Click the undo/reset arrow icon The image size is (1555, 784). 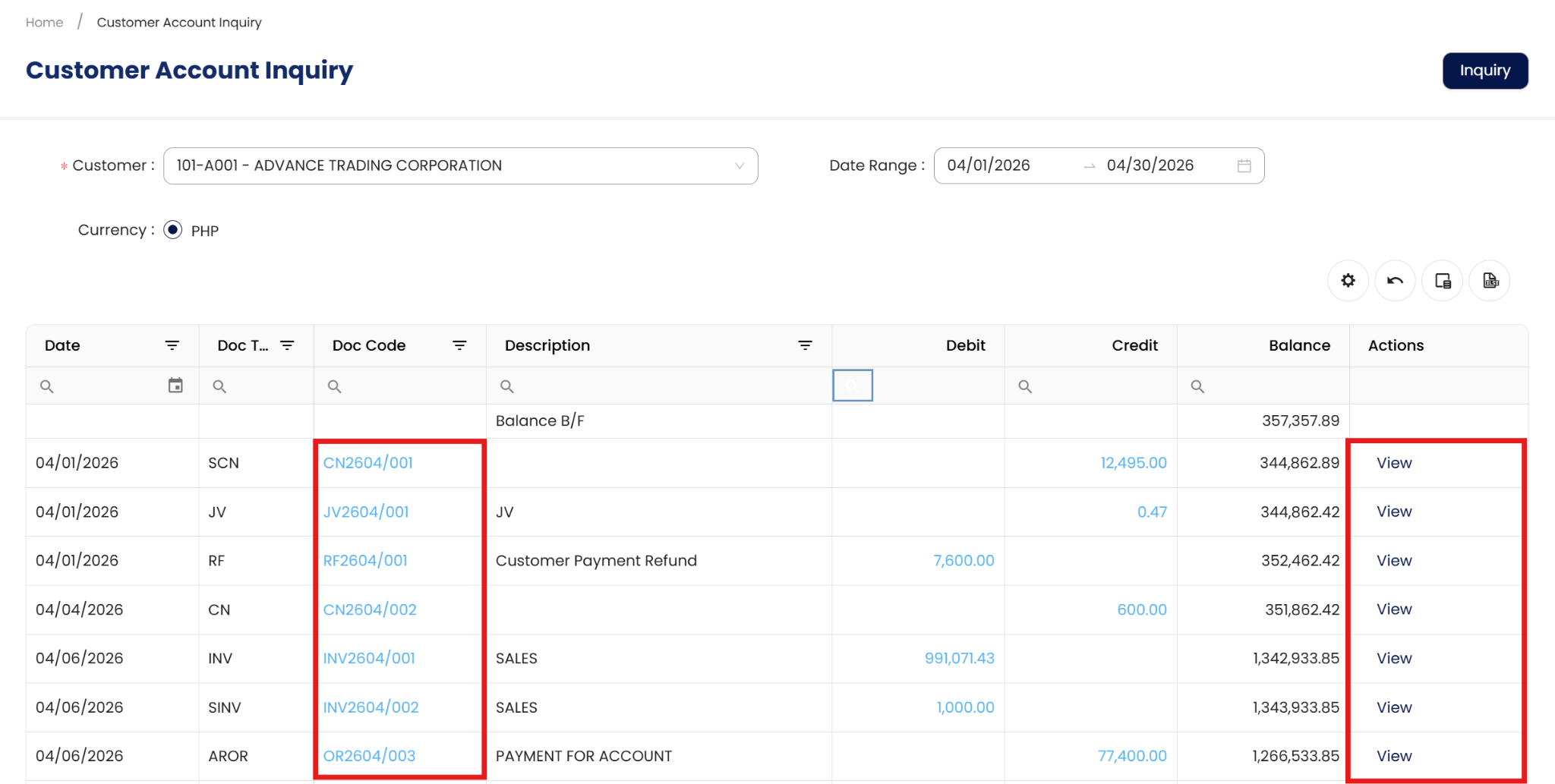(x=1395, y=281)
